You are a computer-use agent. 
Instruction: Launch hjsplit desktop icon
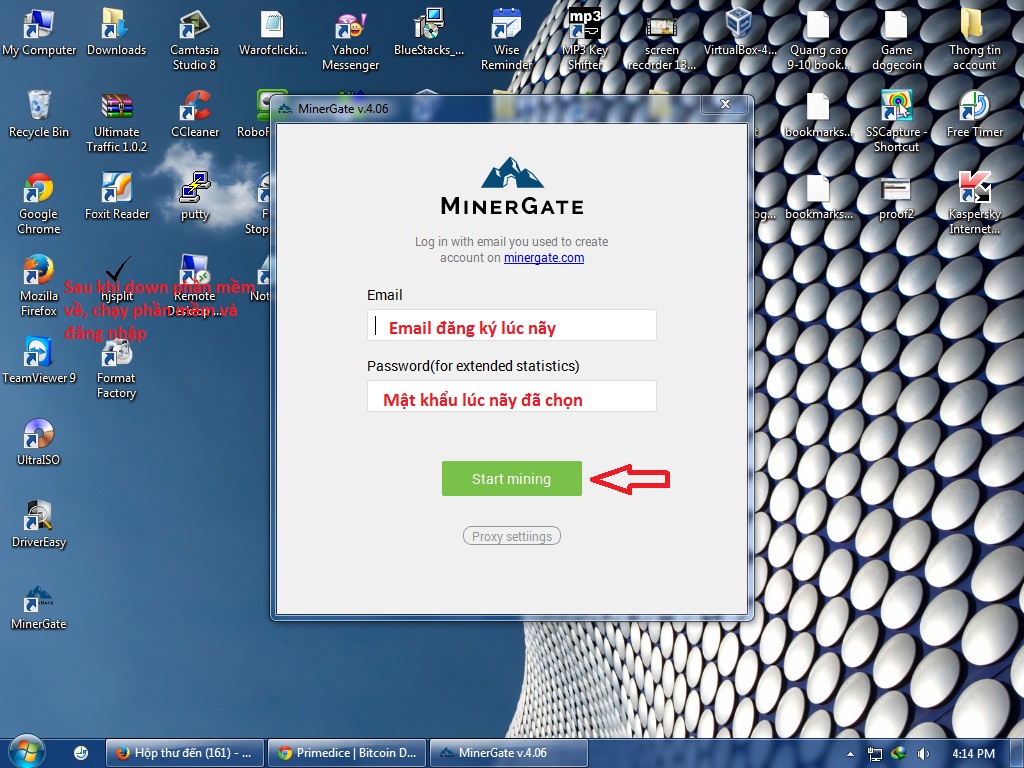[116, 280]
